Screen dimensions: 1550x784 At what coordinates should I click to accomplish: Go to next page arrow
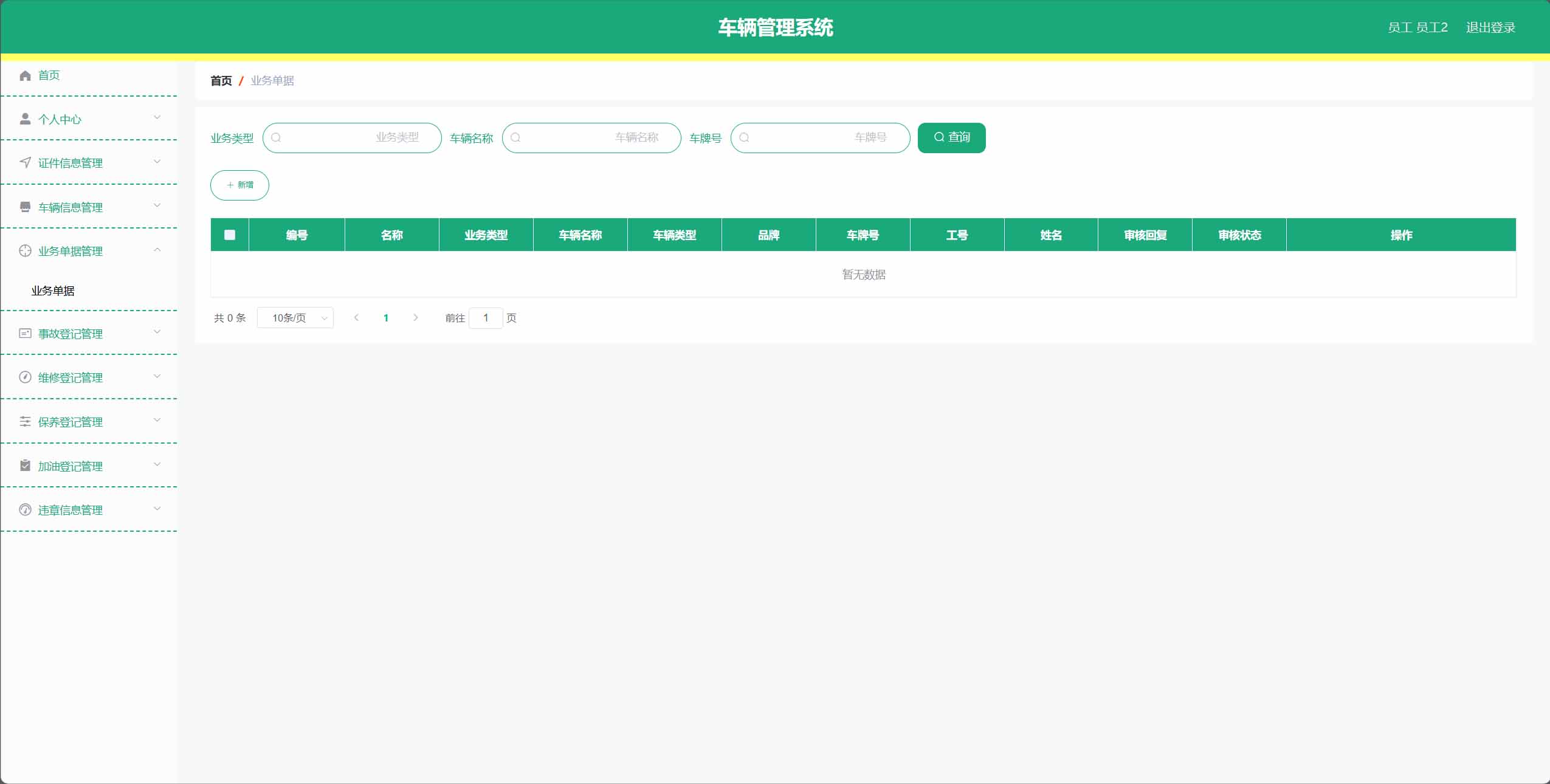tap(416, 317)
